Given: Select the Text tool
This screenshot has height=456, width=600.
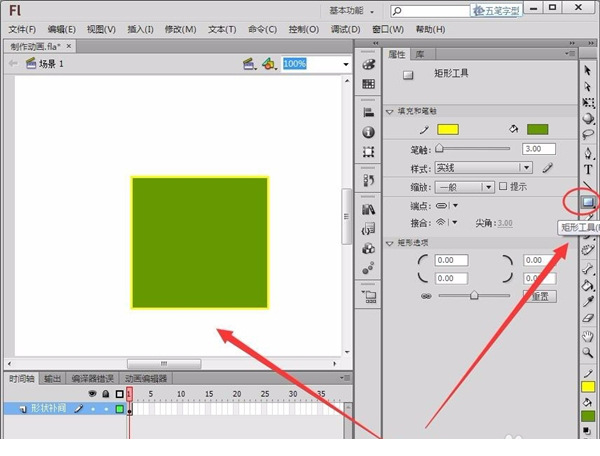Looking at the screenshot, I should (x=588, y=169).
